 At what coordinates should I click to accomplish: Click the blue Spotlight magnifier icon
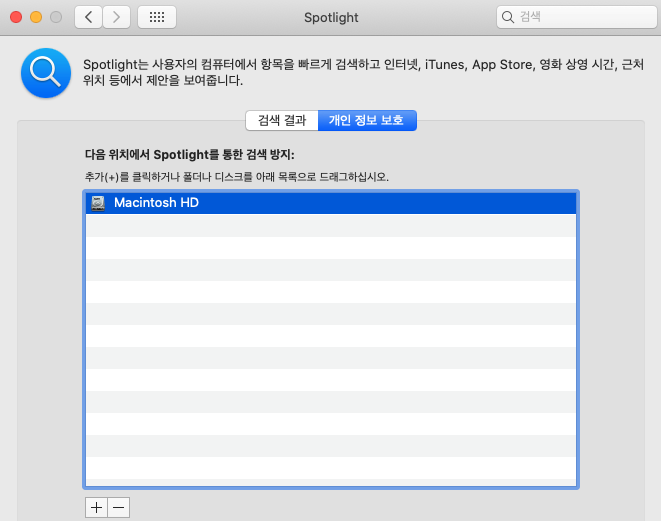click(46, 73)
